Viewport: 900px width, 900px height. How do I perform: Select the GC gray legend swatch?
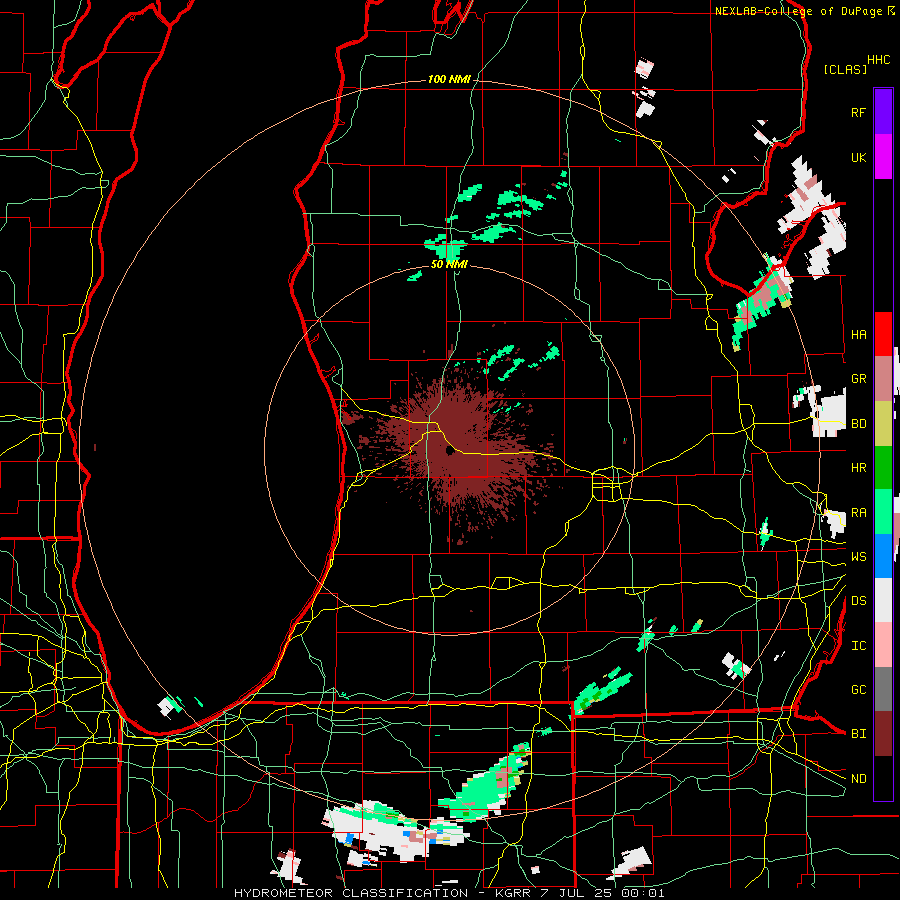click(883, 689)
